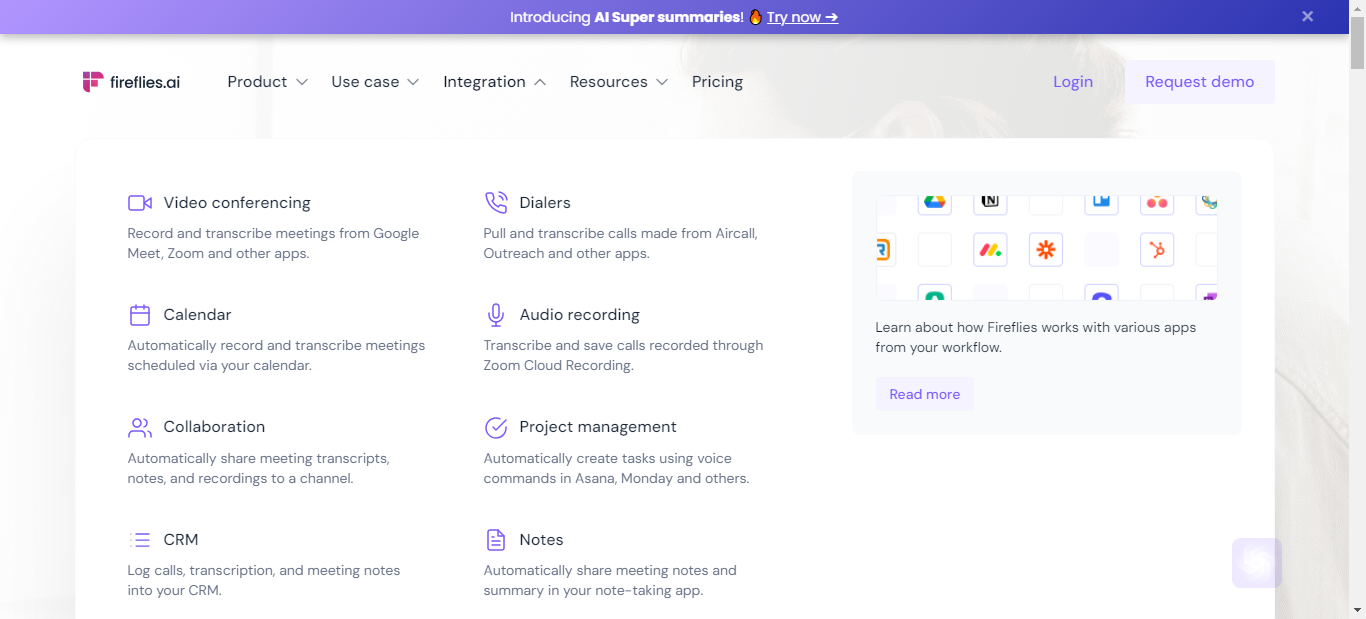Screen dimensions: 1366x619
Task: Click the Login link
Action: [x=1073, y=82]
